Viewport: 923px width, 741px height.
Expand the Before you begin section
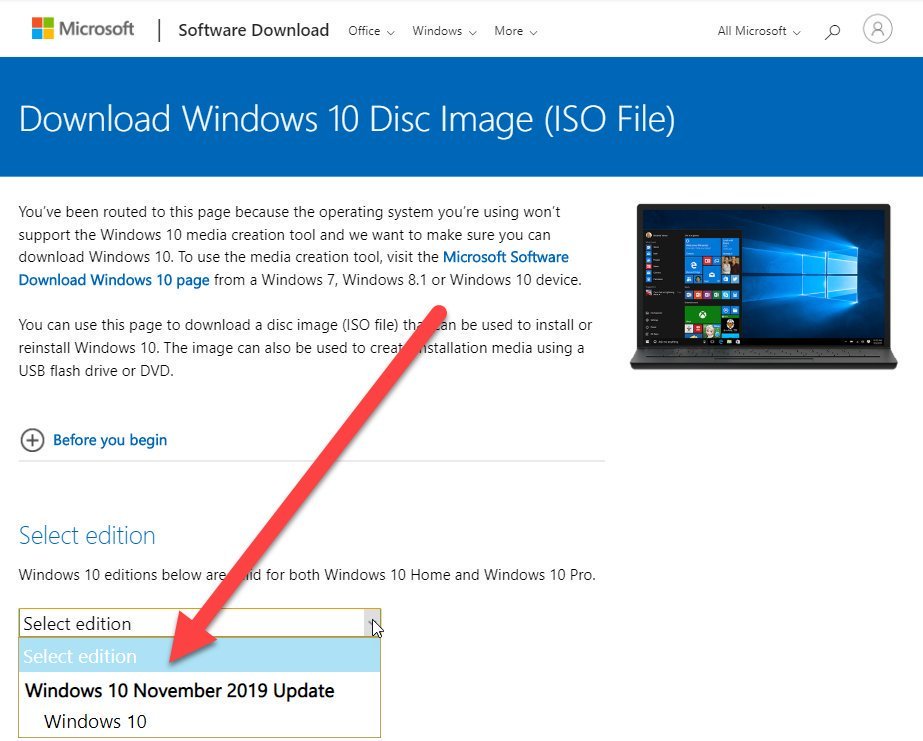(x=110, y=440)
